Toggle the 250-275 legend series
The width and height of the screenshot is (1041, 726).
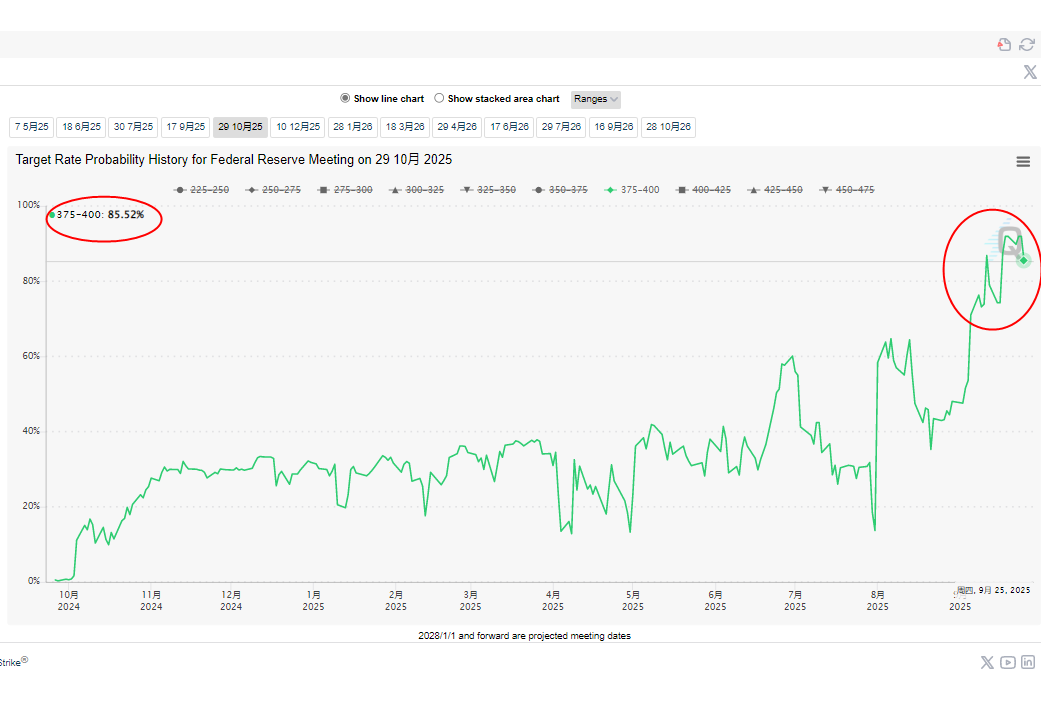273,190
